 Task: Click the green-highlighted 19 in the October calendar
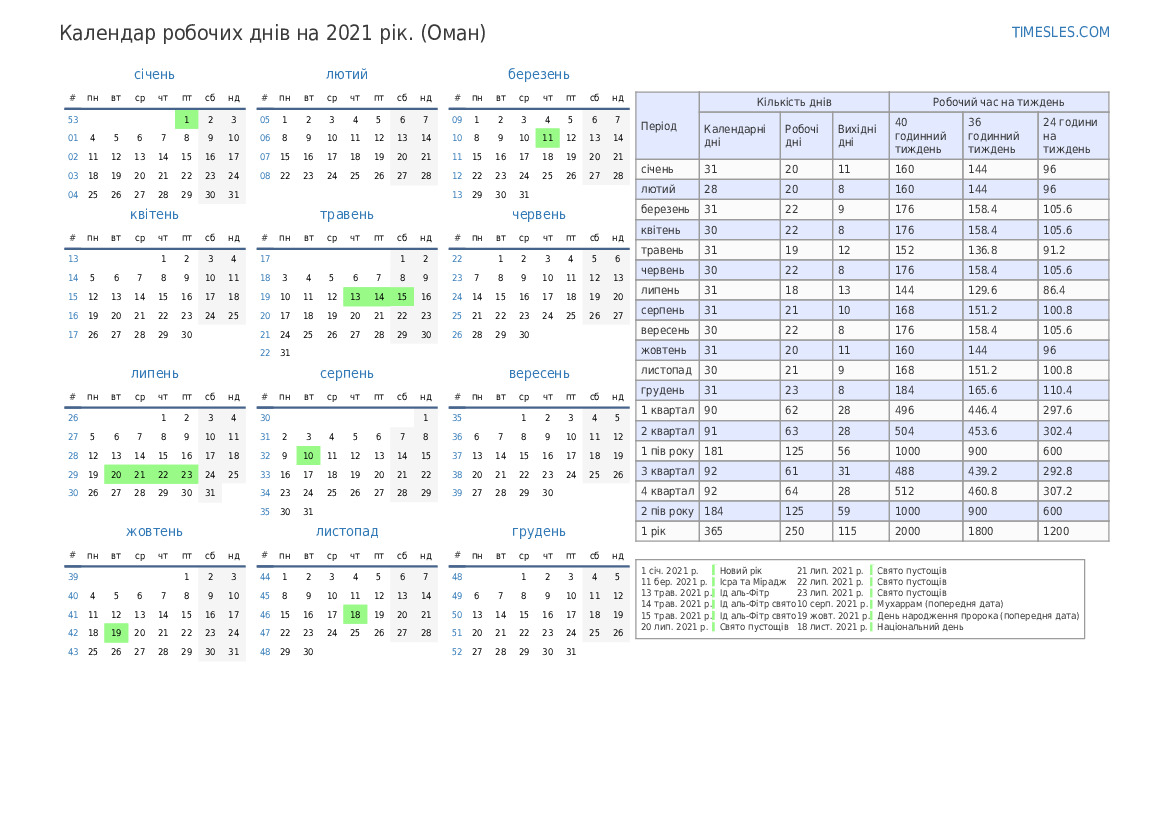(116, 633)
